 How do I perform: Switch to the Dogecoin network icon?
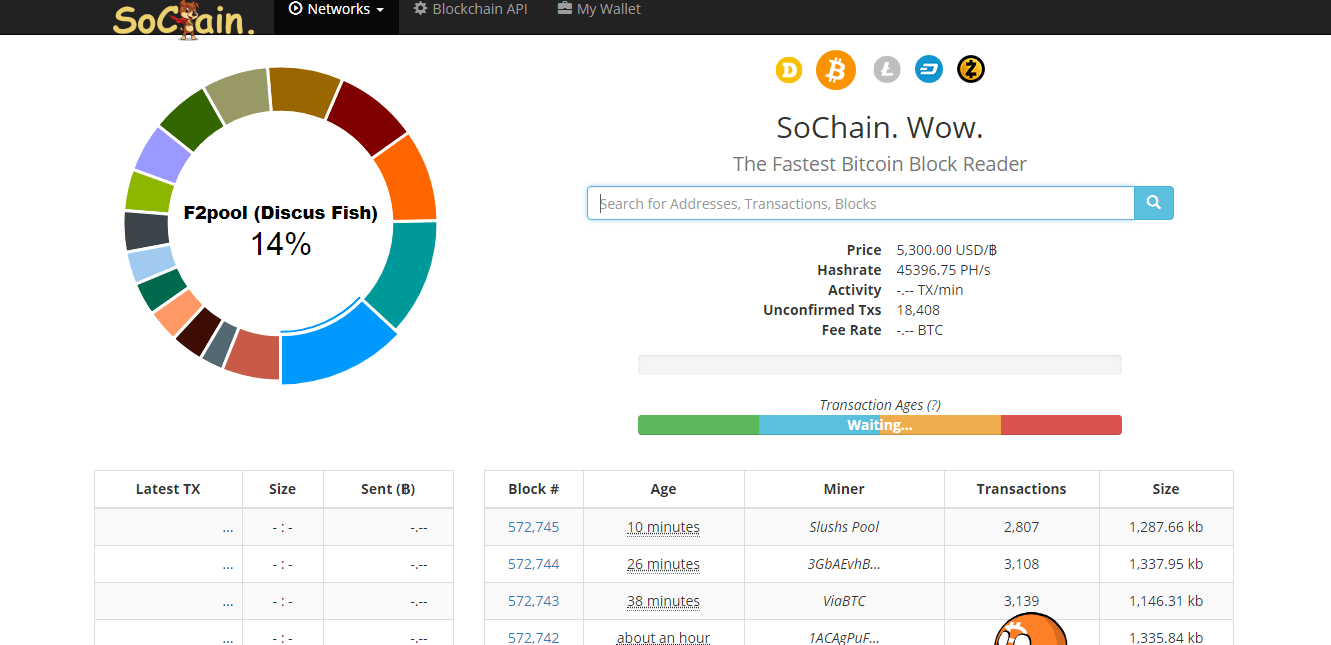pyautogui.click(x=789, y=70)
